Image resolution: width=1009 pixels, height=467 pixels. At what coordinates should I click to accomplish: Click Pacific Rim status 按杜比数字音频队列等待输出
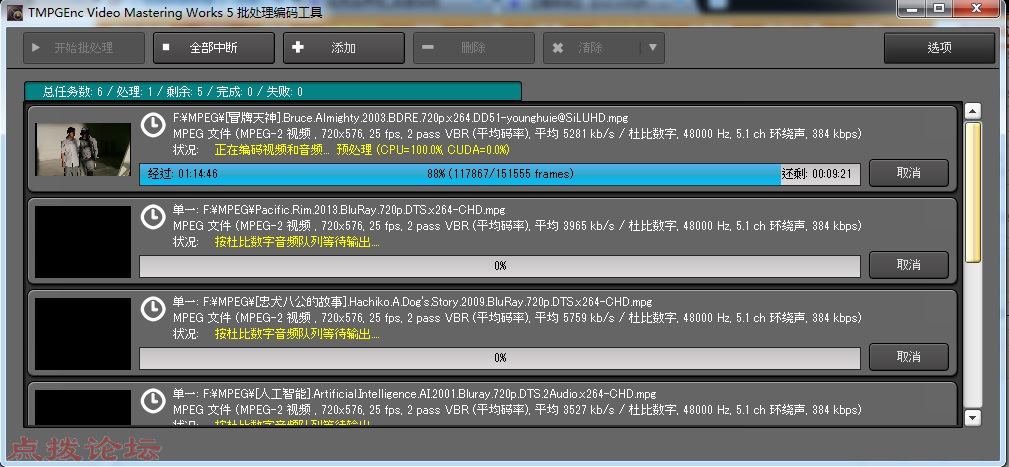[x=297, y=243]
